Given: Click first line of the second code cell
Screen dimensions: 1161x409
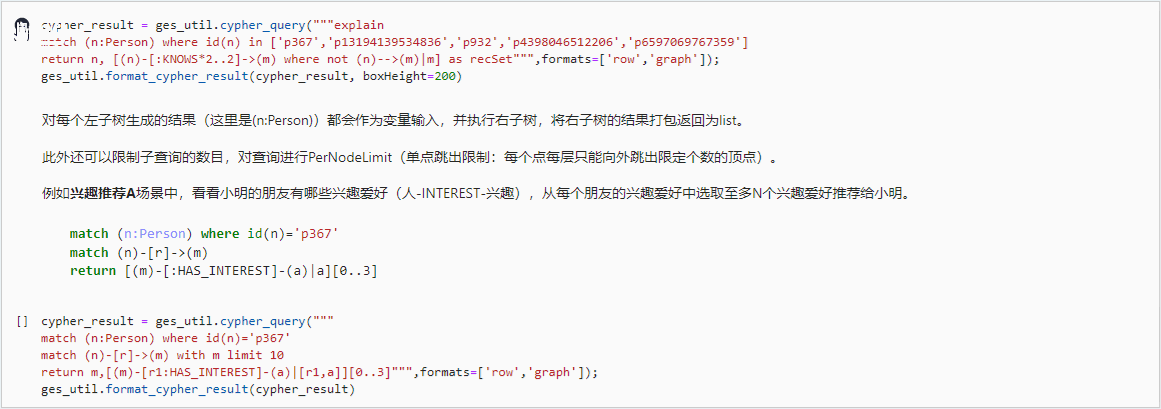Looking at the screenshot, I should tap(187, 321).
